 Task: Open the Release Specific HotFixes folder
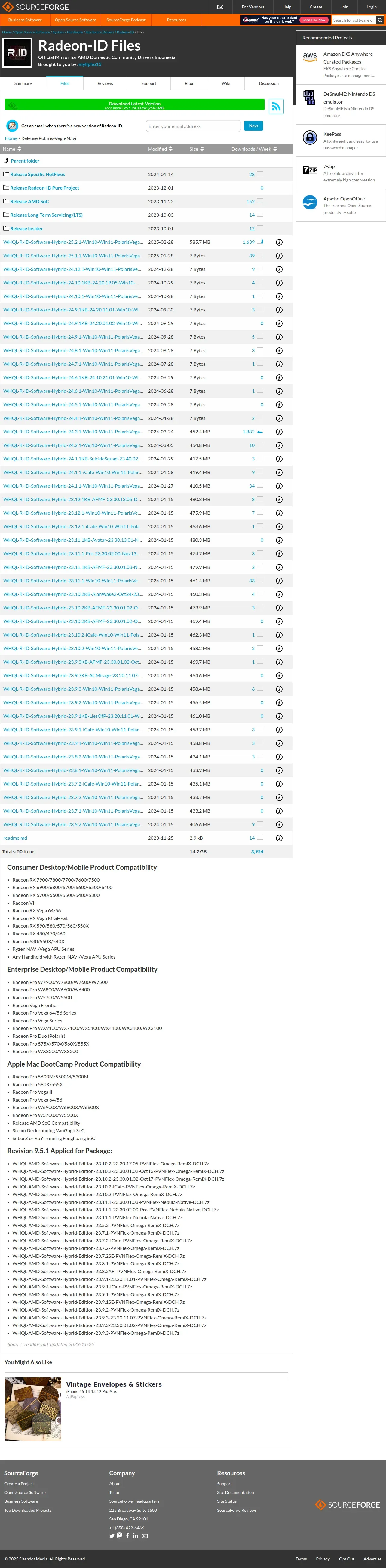point(37,174)
